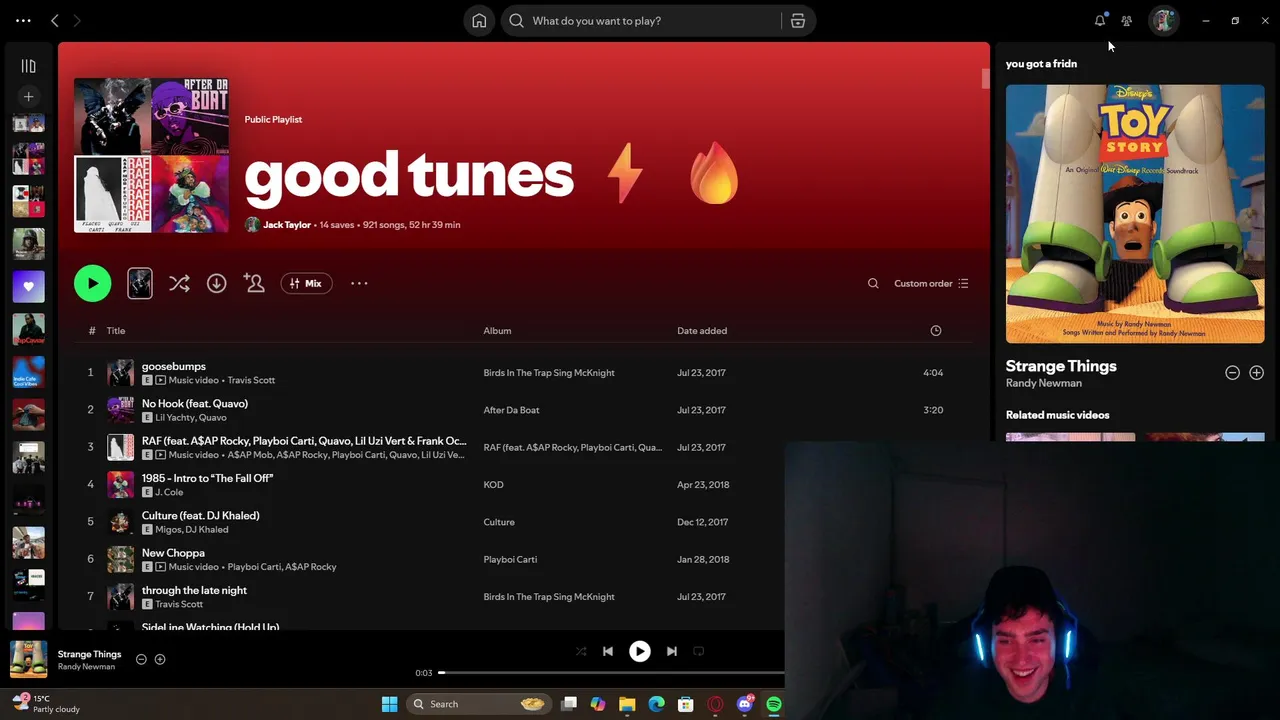Open the After Da Boat album link
Screen dimensions: 1280x720
point(511,410)
